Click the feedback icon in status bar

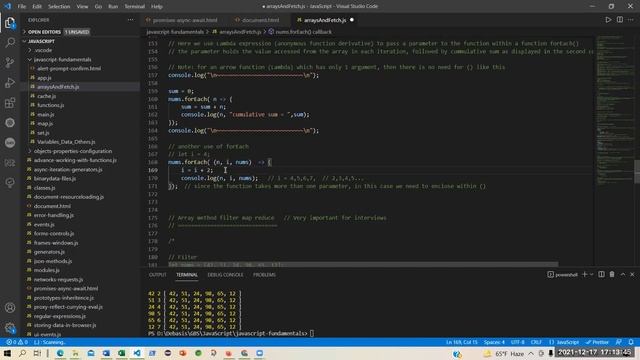point(619,342)
